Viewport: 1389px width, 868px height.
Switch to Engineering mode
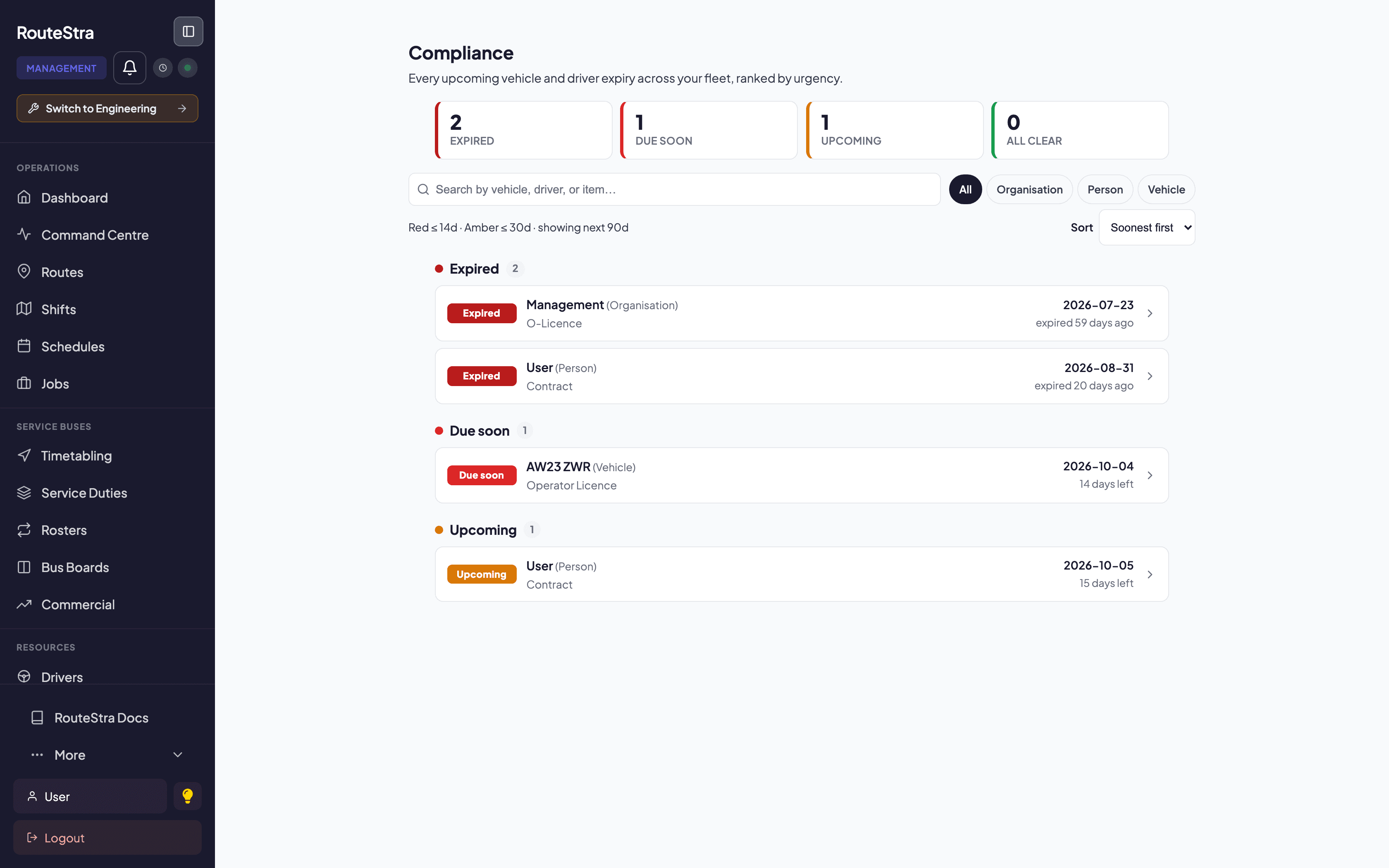(x=107, y=108)
